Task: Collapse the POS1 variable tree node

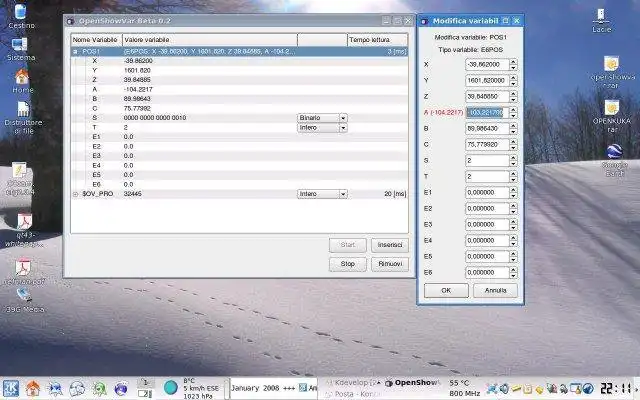Action: pos(75,52)
